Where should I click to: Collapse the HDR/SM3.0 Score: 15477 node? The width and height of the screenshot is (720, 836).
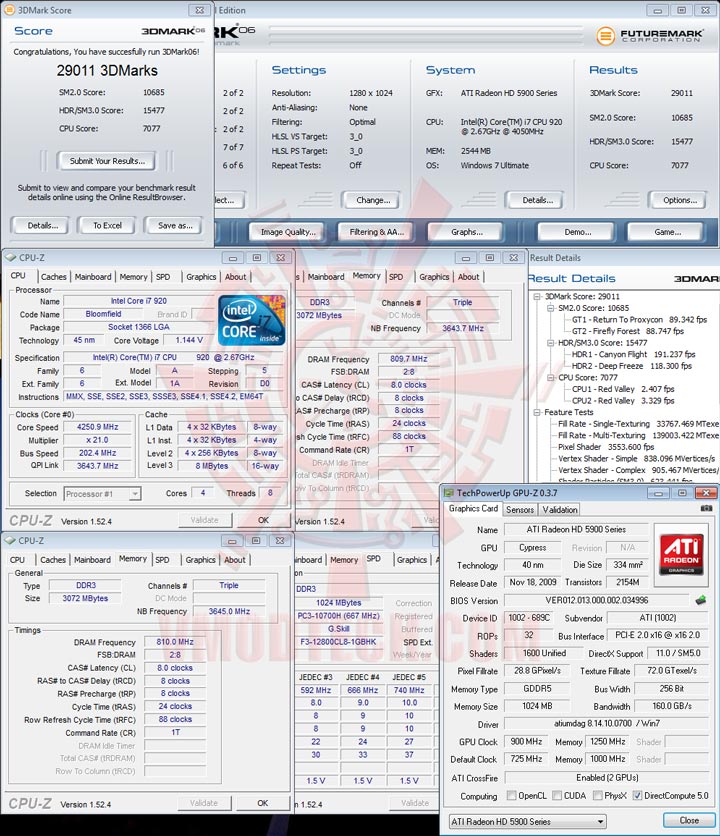tap(551, 343)
